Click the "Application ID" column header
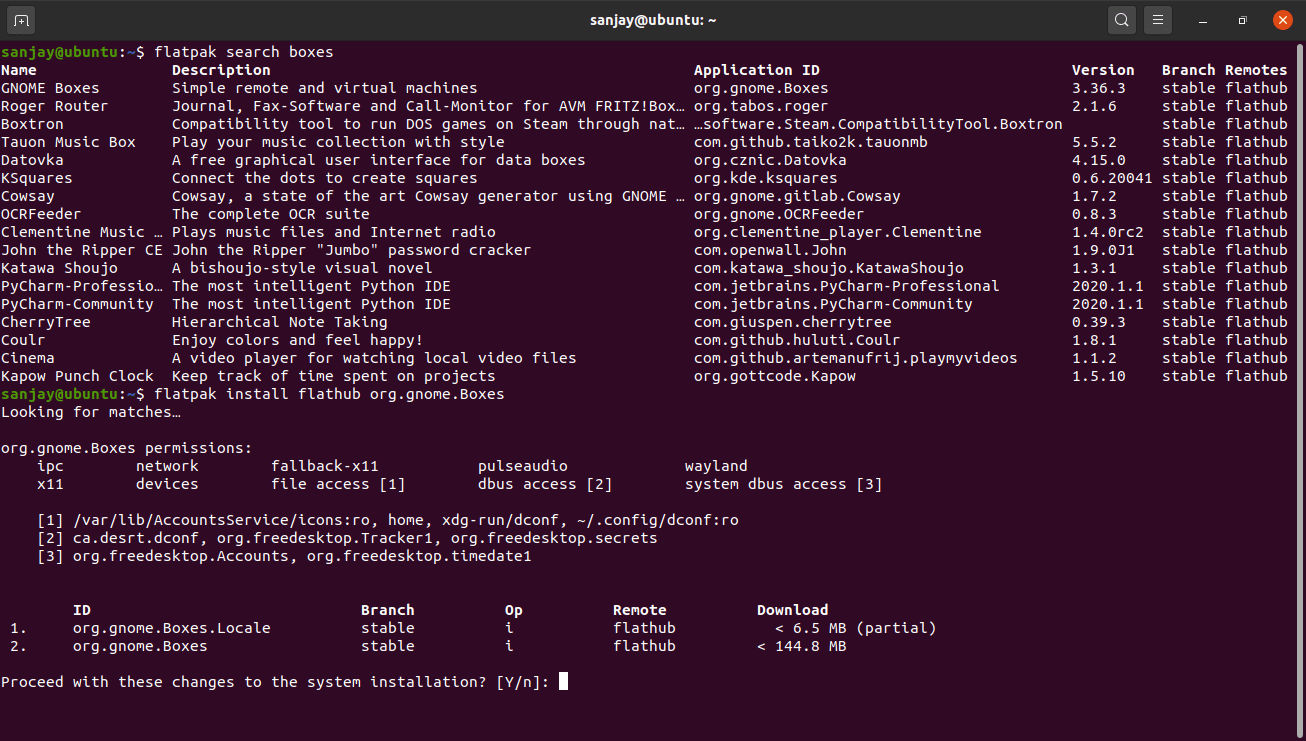This screenshot has width=1306, height=741. tap(756, 70)
